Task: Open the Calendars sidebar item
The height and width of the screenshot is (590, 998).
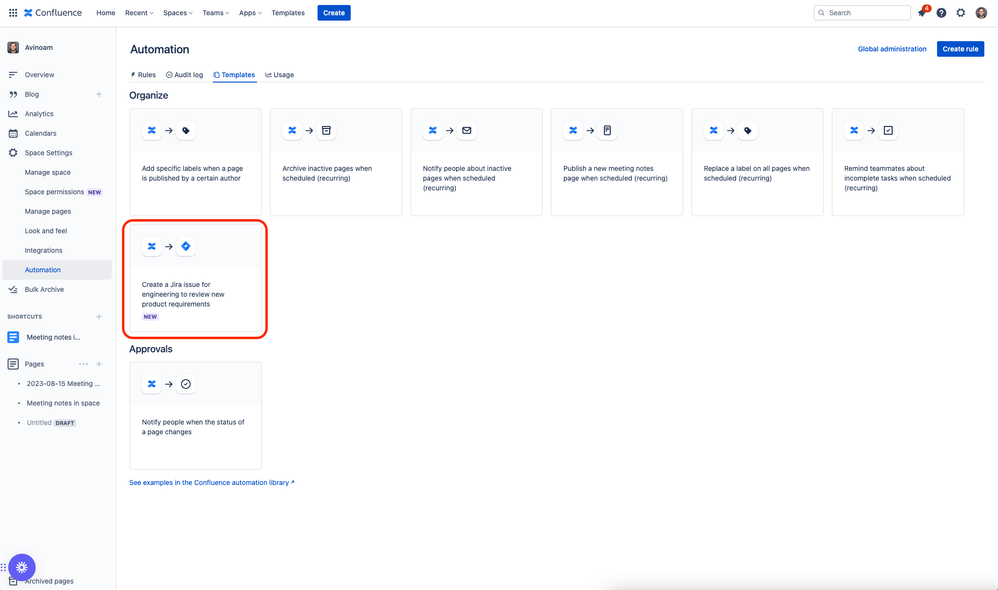Action: coord(42,132)
